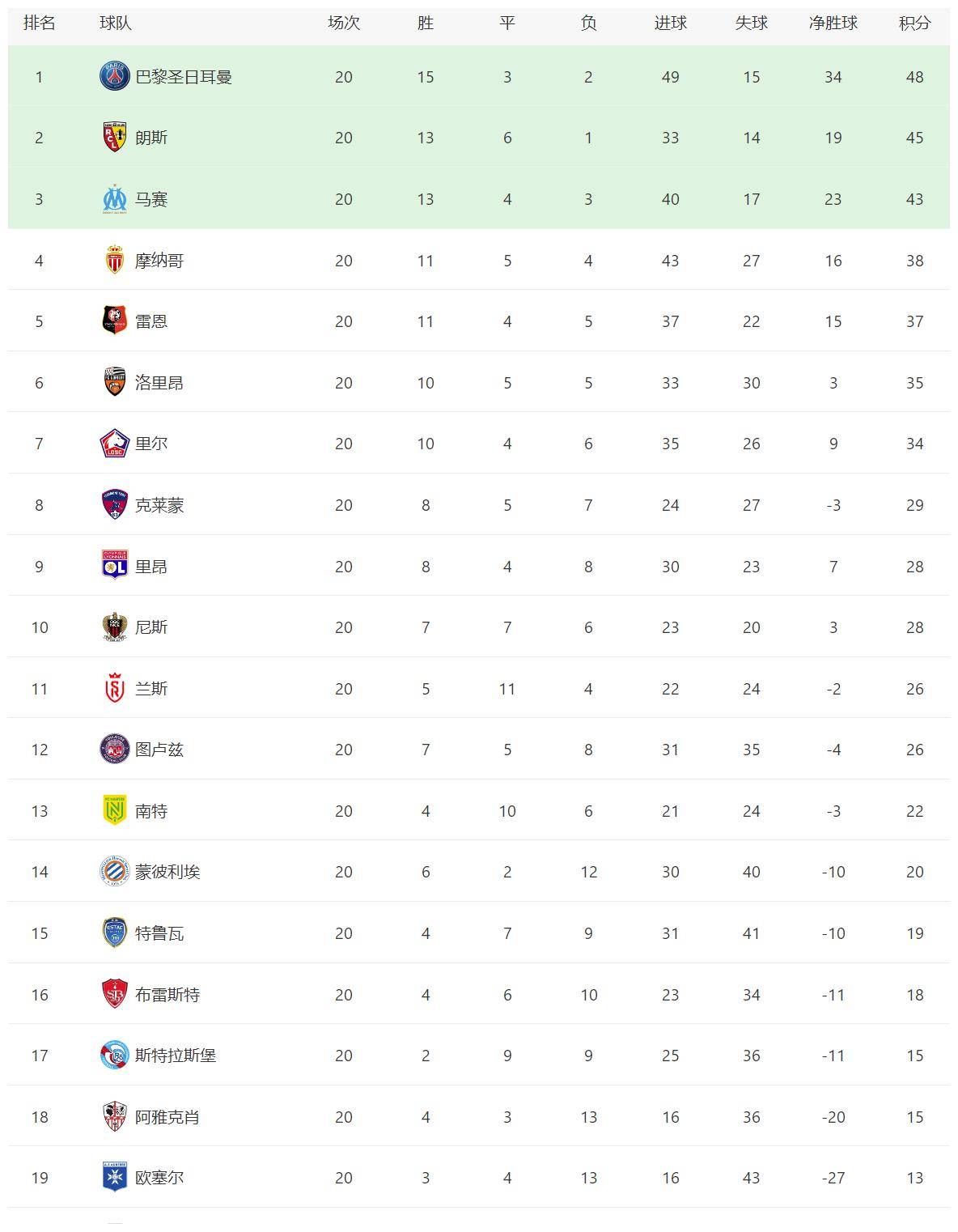The width and height of the screenshot is (958, 1232).
Task: Select the Marseille club badge
Action: pos(115,199)
